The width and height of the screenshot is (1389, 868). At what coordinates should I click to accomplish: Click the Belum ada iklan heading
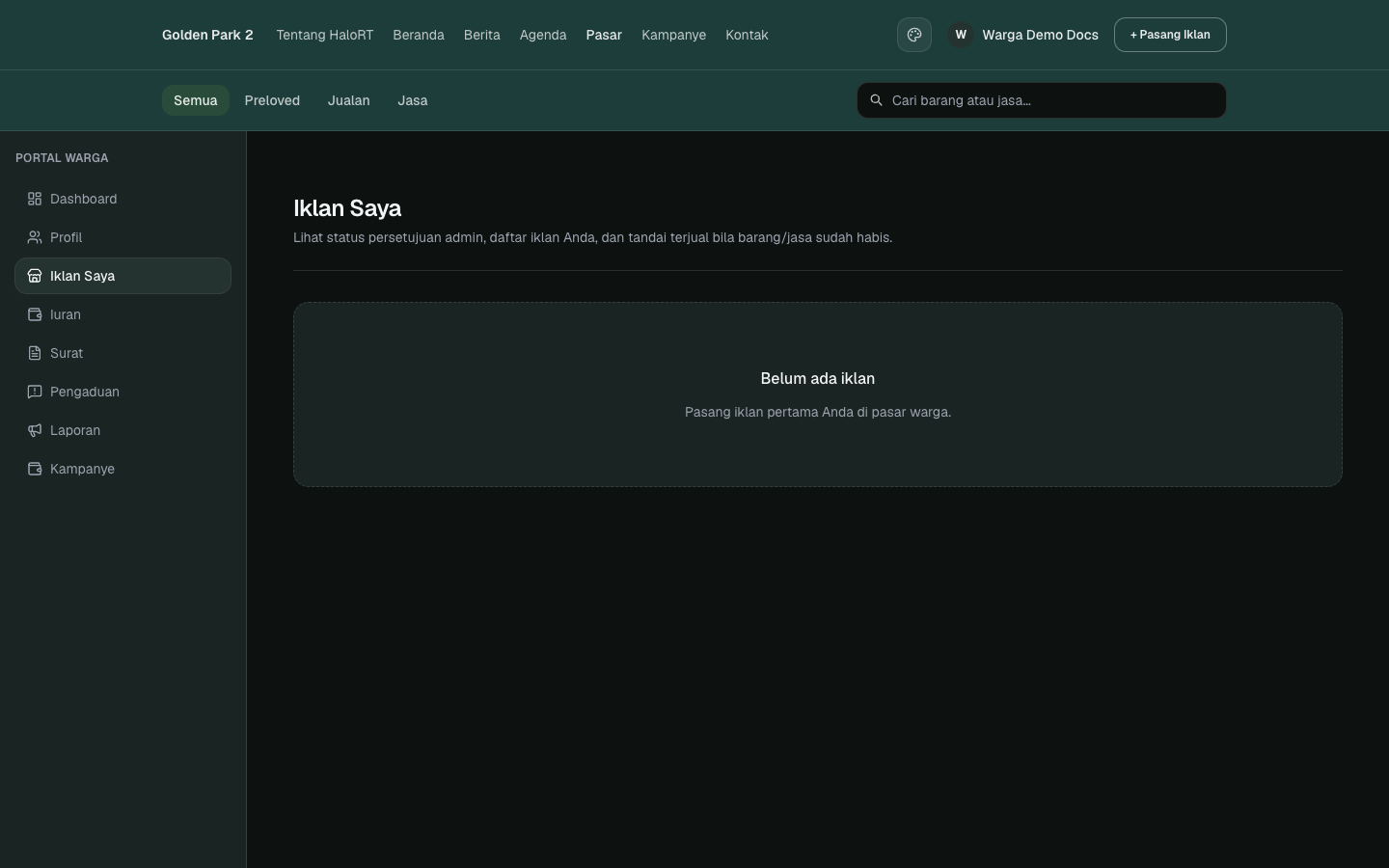(x=818, y=379)
